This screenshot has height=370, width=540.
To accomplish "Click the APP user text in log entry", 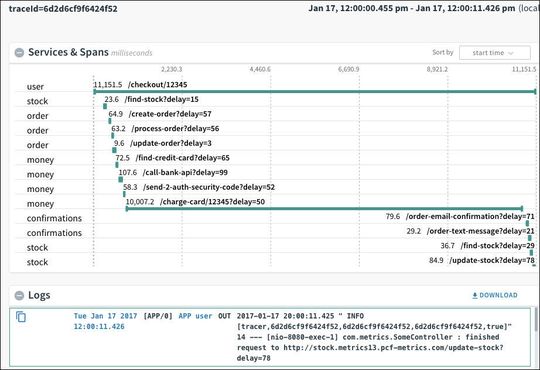I will [x=195, y=316].
